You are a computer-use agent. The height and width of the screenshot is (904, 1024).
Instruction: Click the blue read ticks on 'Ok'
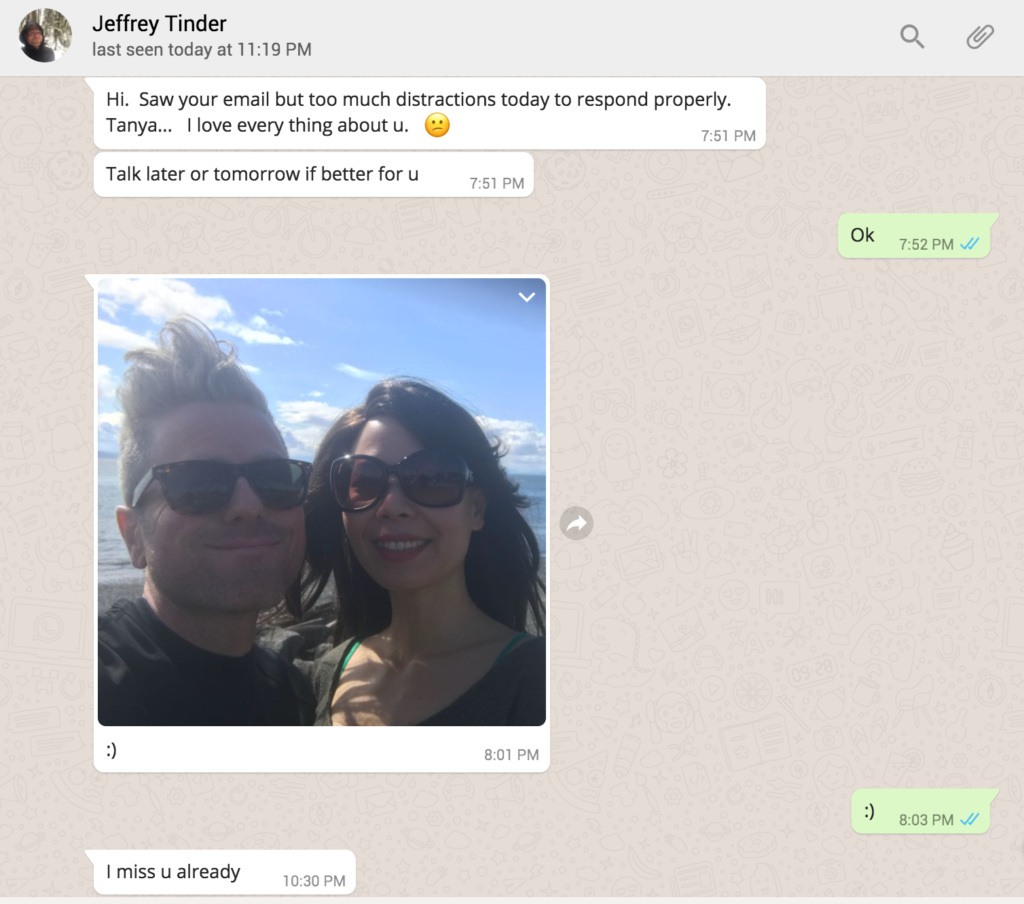pyautogui.click(x=970, y=244)
